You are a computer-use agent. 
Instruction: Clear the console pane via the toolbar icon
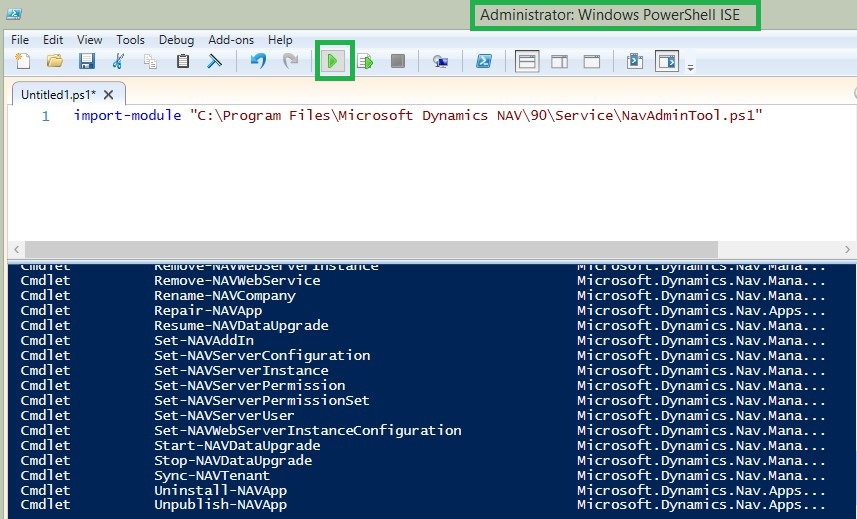pos(214,61)
